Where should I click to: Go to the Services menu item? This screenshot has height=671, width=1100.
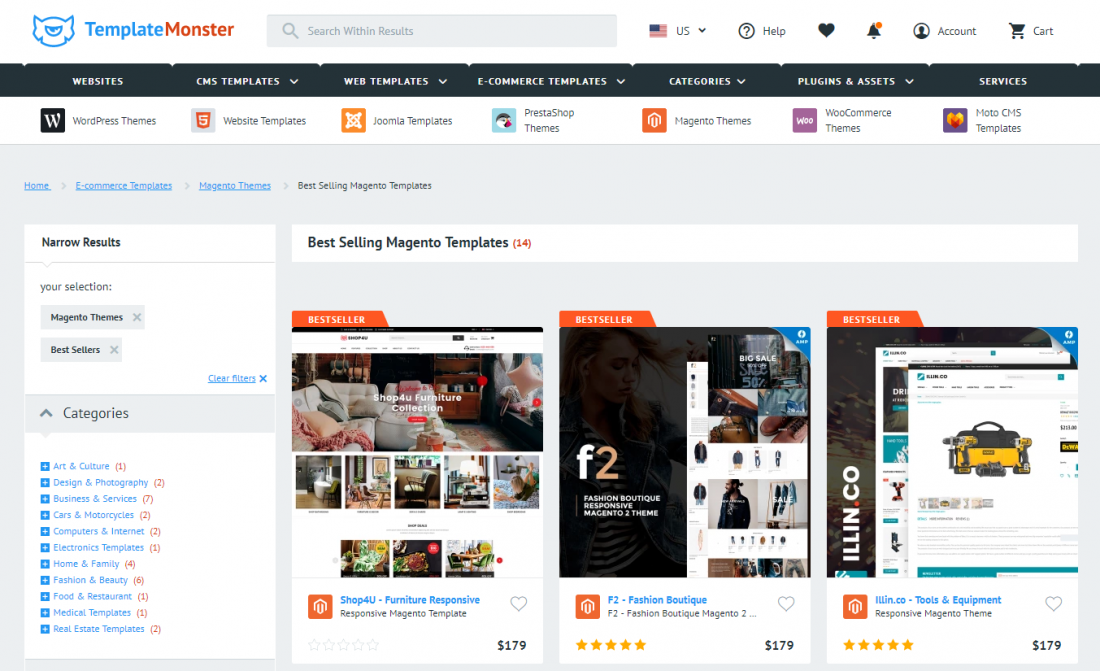tap(1003, 81)
